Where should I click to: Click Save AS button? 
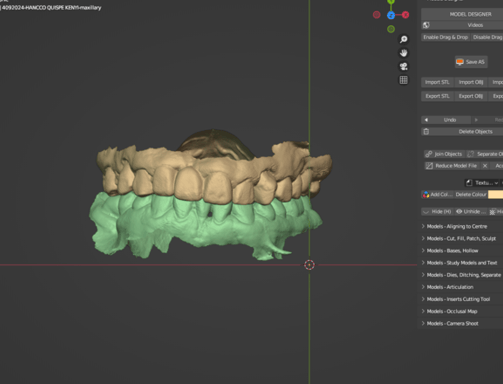point(471,62)
